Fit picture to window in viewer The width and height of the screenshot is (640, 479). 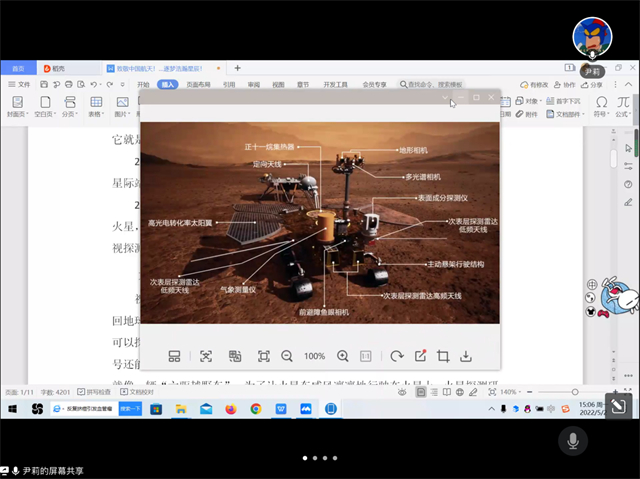pyautogui.click(x=264, y=356)
